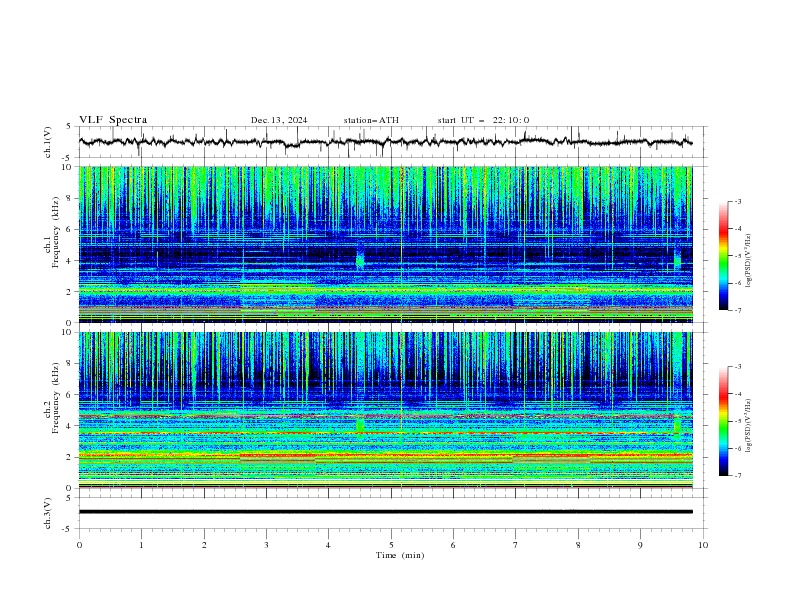792x612 pixels.
Task: Click the 'ch.1(V)' axis label
Action: tap(48, 142)
